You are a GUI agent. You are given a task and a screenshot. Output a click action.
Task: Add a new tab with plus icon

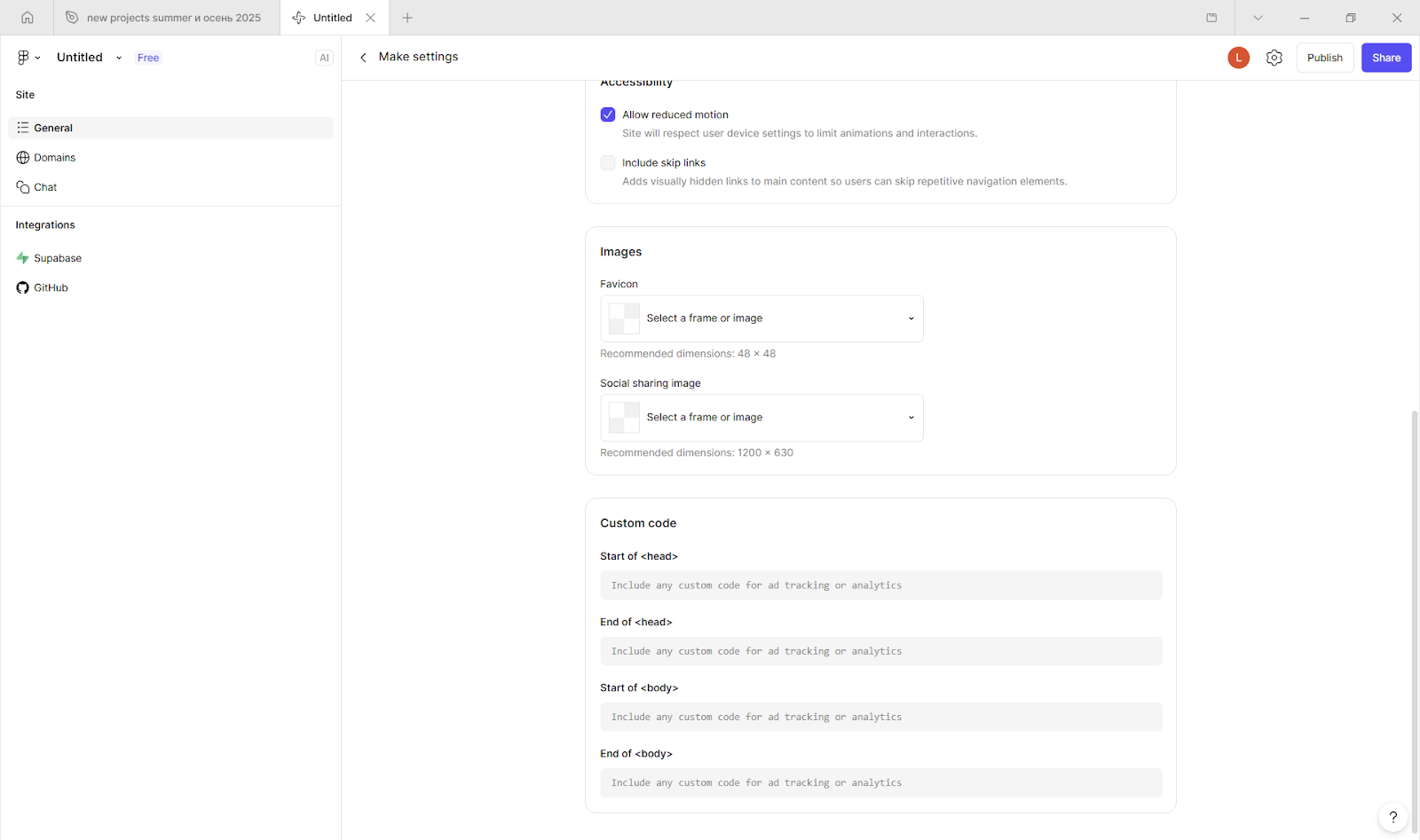pyautogui.click(x=407, y=18)
